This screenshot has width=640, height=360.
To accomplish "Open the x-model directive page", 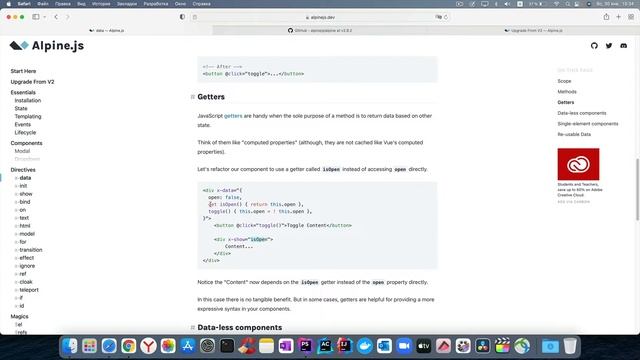I will (25, 234).
